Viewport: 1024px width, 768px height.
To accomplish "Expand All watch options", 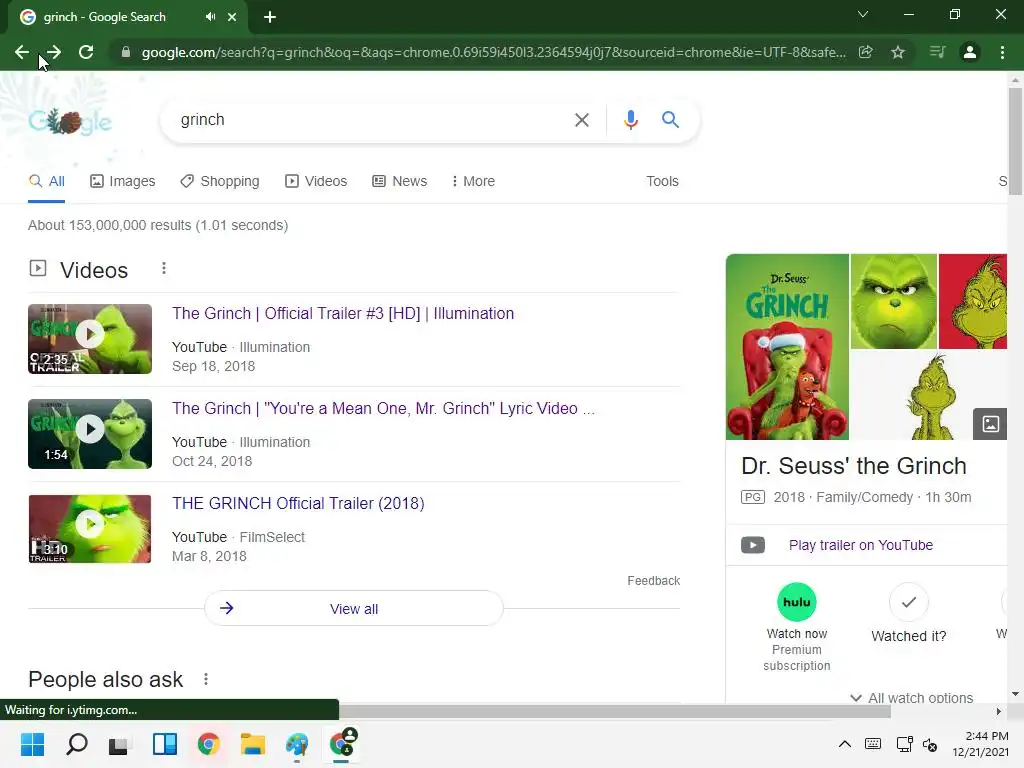I will pyautogui.click(x=912, y=697).
